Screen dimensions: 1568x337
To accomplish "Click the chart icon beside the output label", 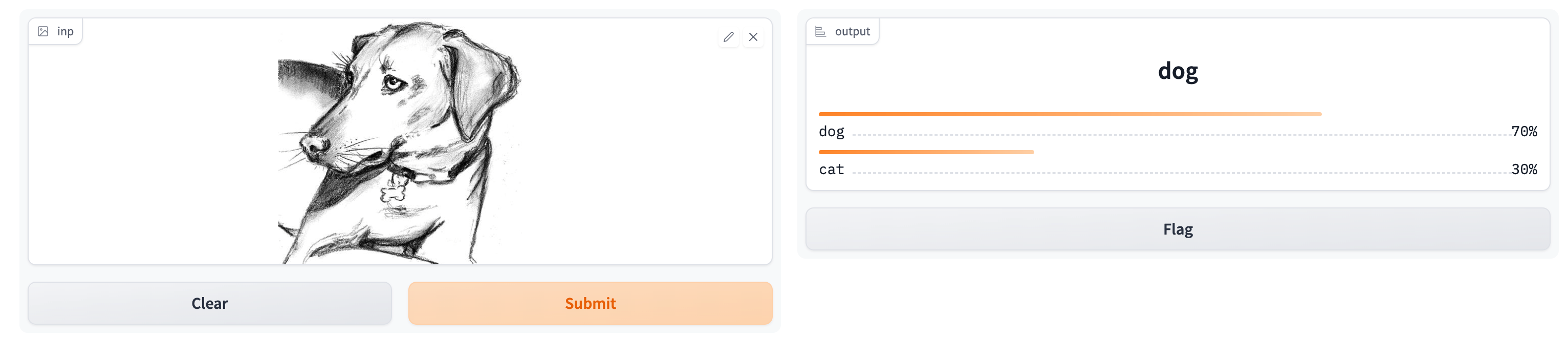I will [x=820, y=32].
